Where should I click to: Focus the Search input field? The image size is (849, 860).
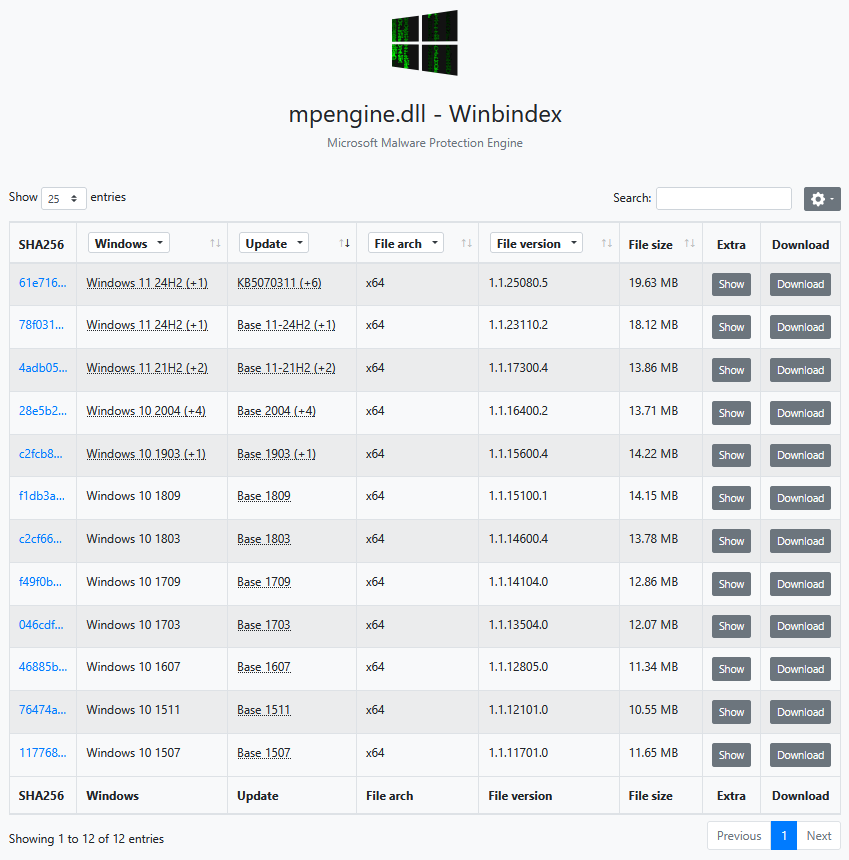click(724, 199)
